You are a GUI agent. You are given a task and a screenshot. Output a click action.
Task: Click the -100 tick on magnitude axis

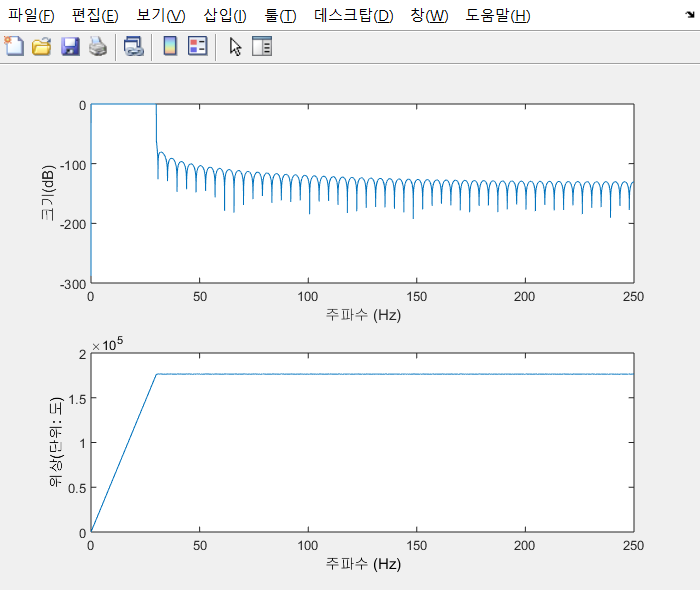click(73, 165)
